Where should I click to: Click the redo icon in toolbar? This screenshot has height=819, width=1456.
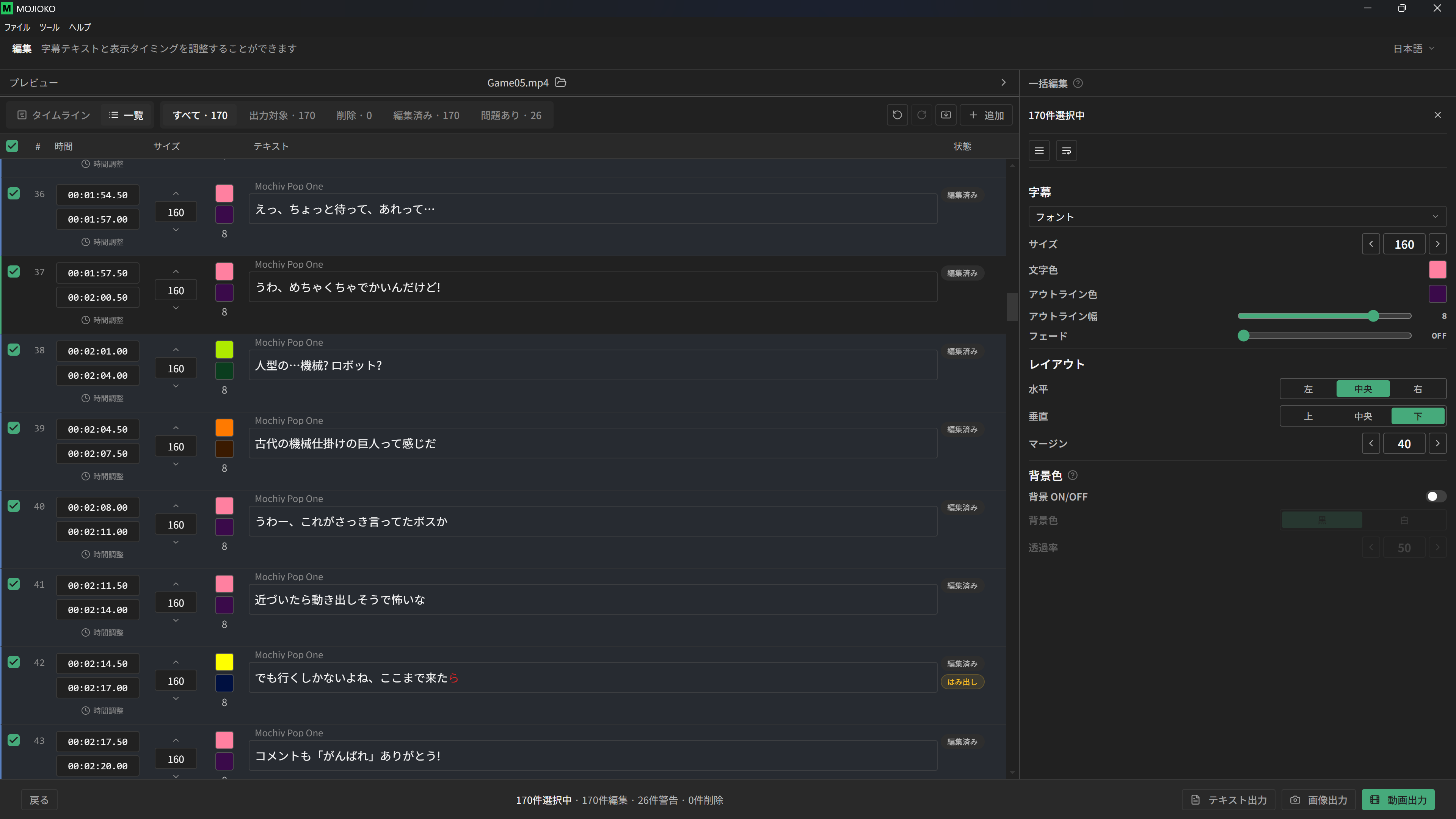(x=921, y=115)
